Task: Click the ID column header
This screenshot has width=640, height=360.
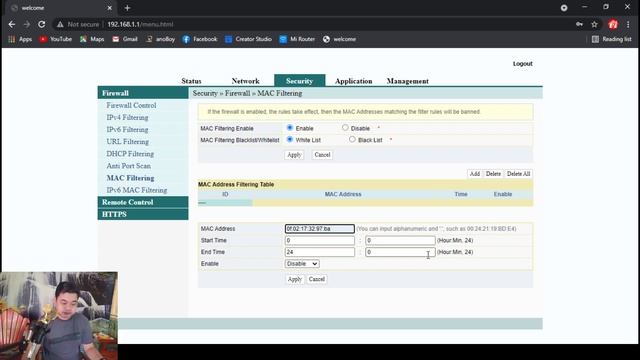Action: click(x=225, y=194)
